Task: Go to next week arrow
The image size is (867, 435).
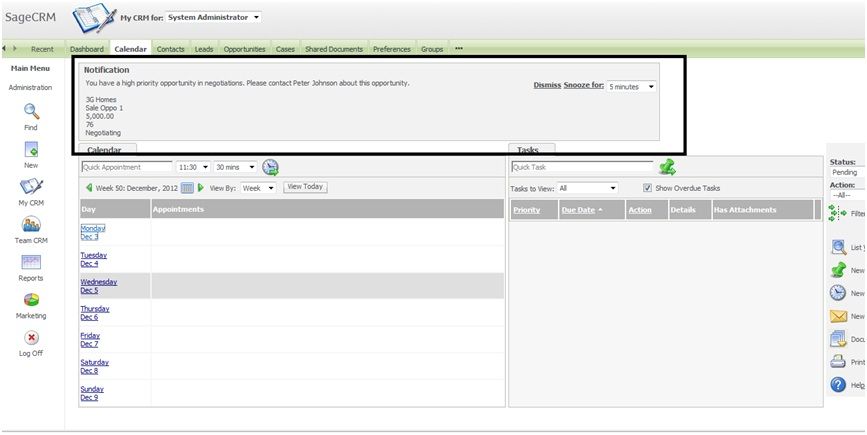Action: [201, 188]
